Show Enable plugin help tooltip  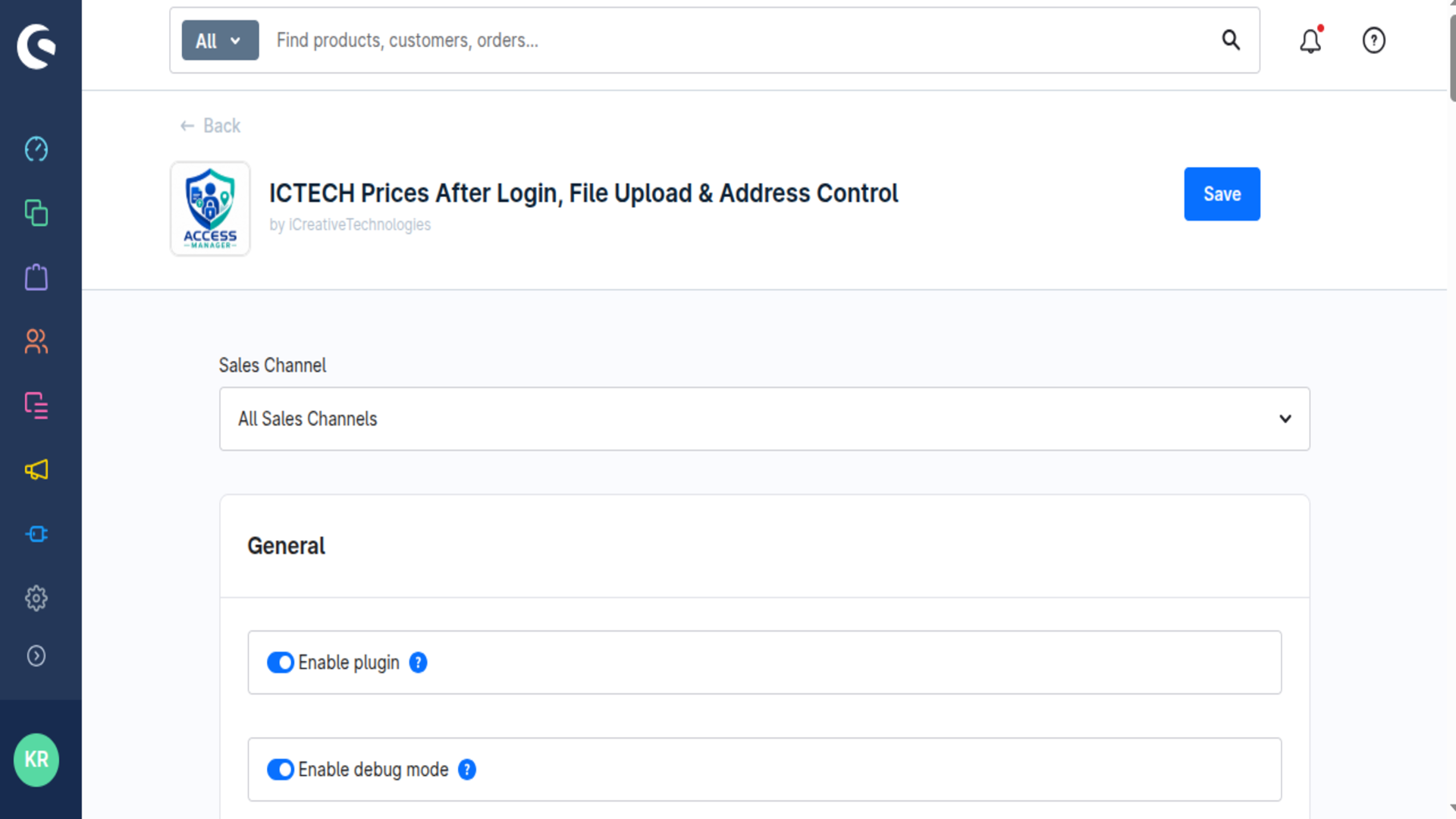418,662
